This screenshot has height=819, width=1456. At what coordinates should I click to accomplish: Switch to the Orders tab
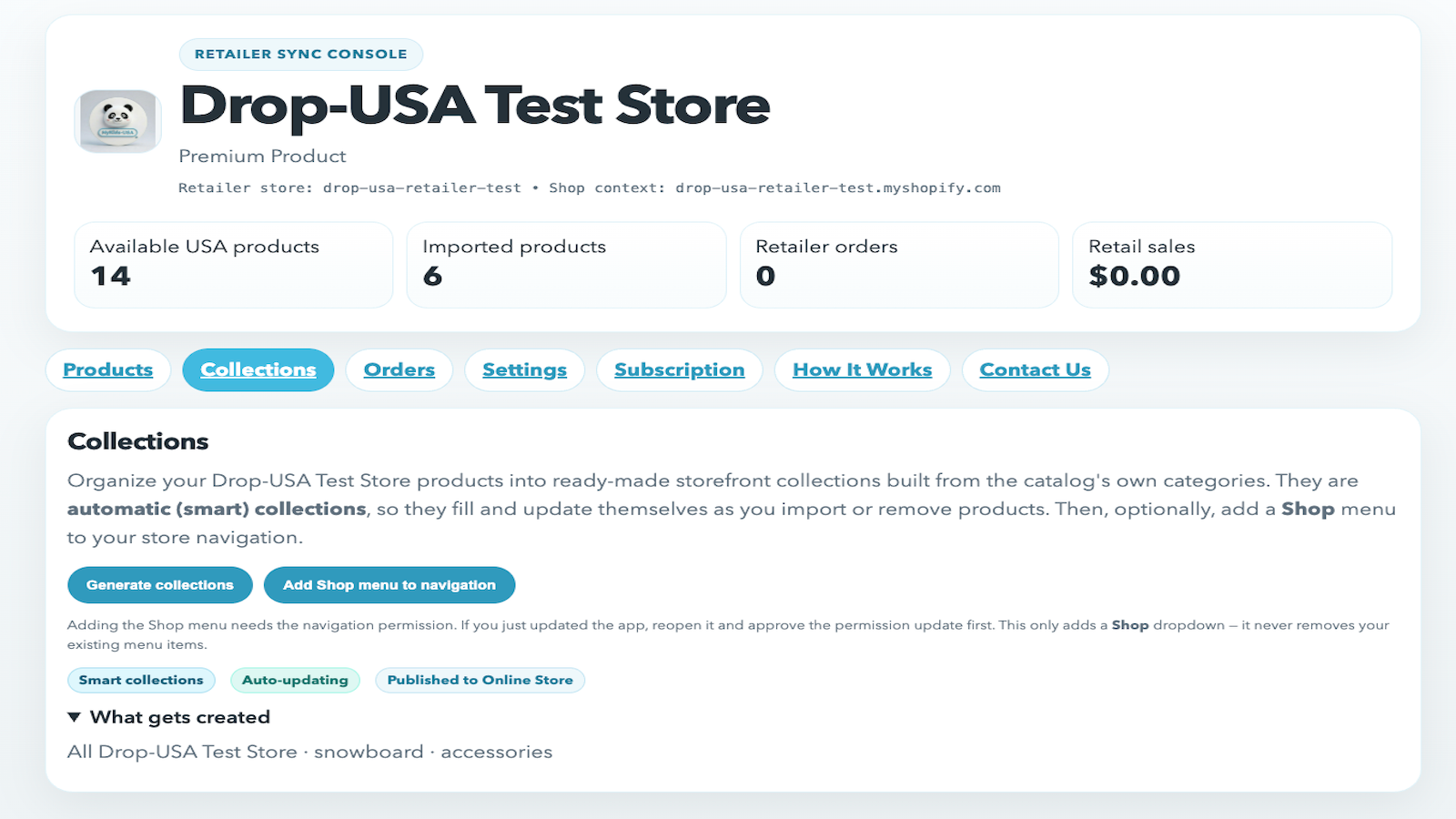[399, 369]
